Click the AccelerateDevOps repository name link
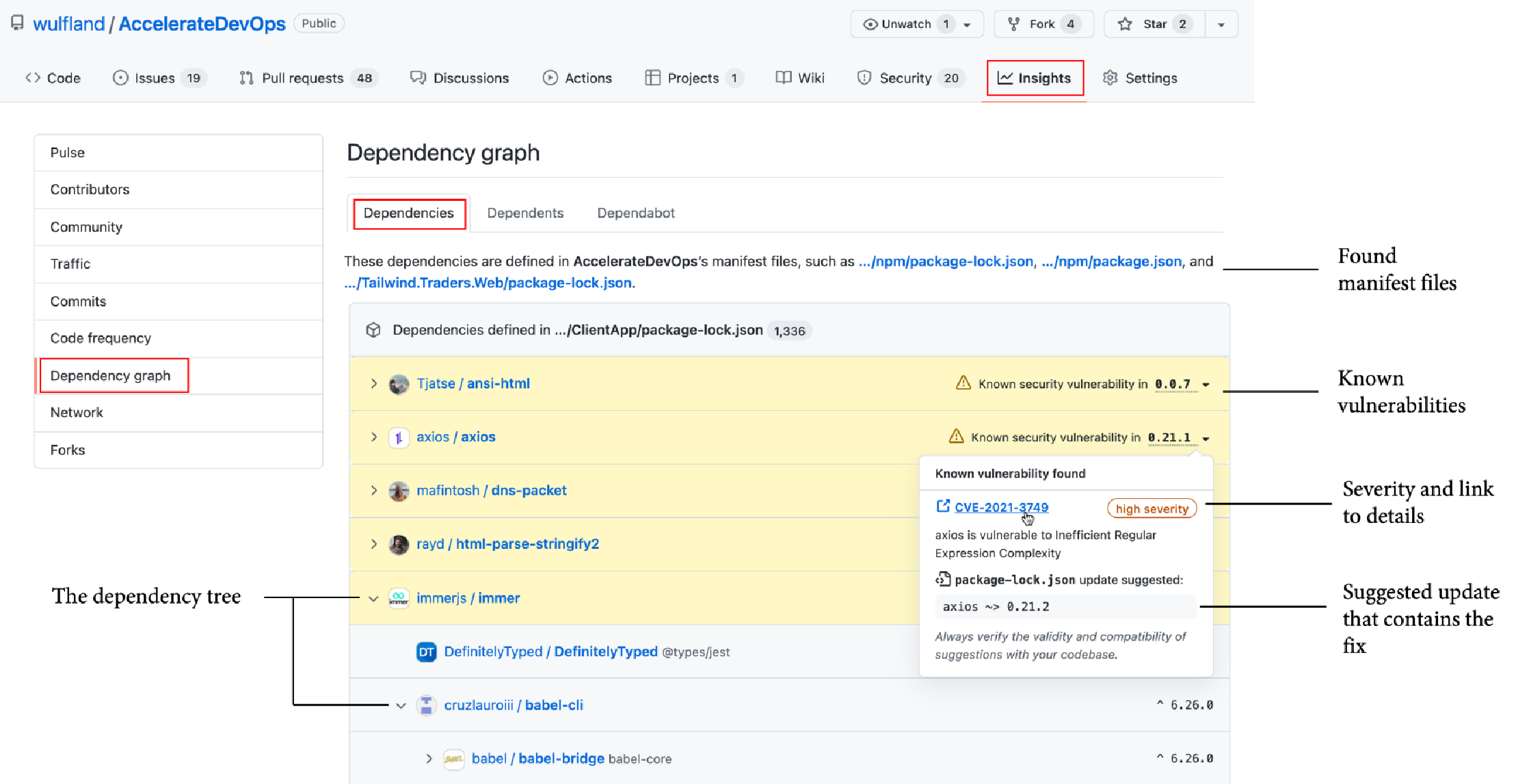Screen dimensions: 1529x784 pyautogui.click(x=202, y=24)
